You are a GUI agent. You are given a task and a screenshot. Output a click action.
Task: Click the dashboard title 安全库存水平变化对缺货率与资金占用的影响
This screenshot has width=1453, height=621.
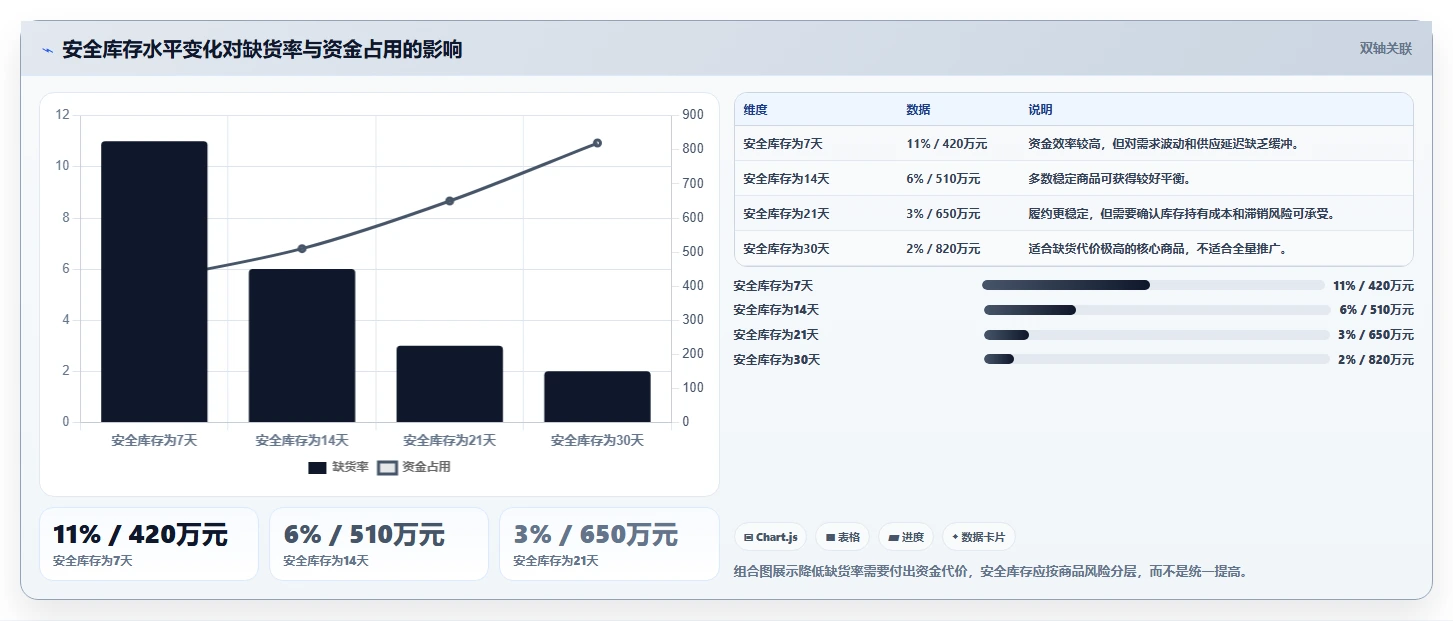262,50
